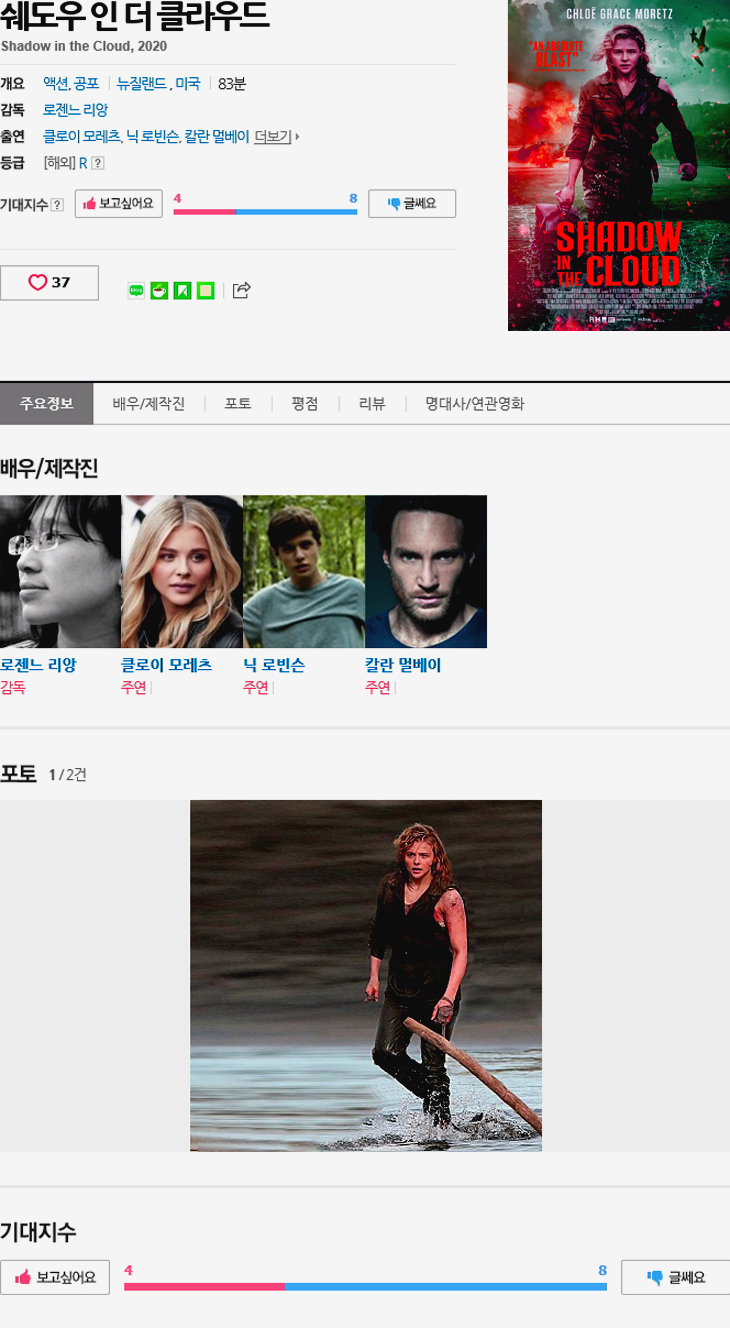Click 칼란 멀베이 name under photo
Screen dimensions: 730x1328
[403, 665]
